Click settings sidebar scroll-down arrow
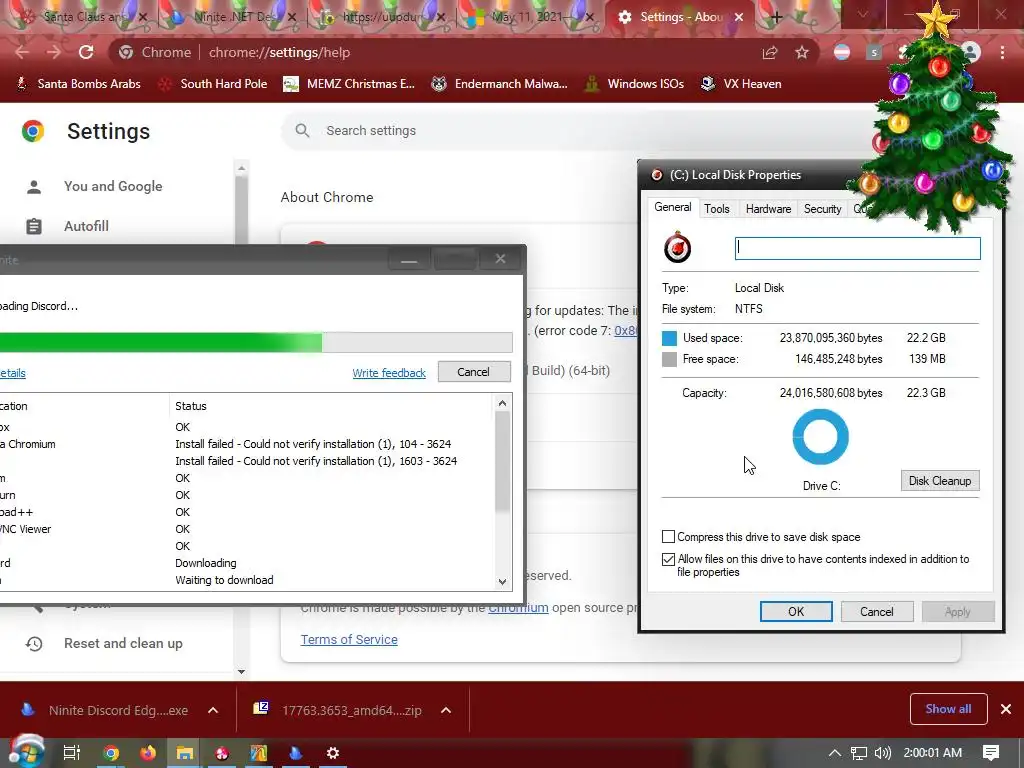The image size is (1024, 768). pos(241,671)
